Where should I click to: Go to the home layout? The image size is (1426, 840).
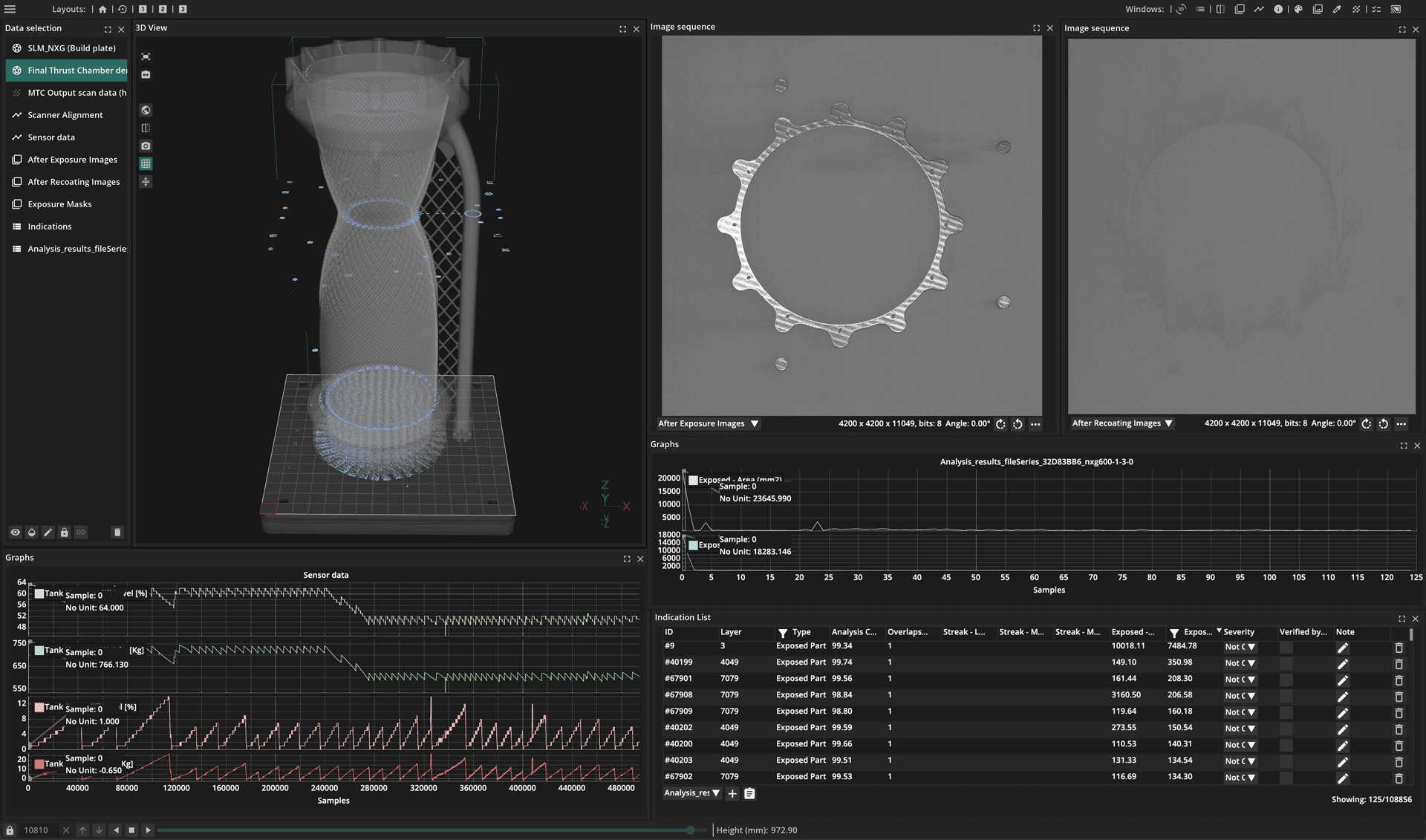[x=102, y=9]
